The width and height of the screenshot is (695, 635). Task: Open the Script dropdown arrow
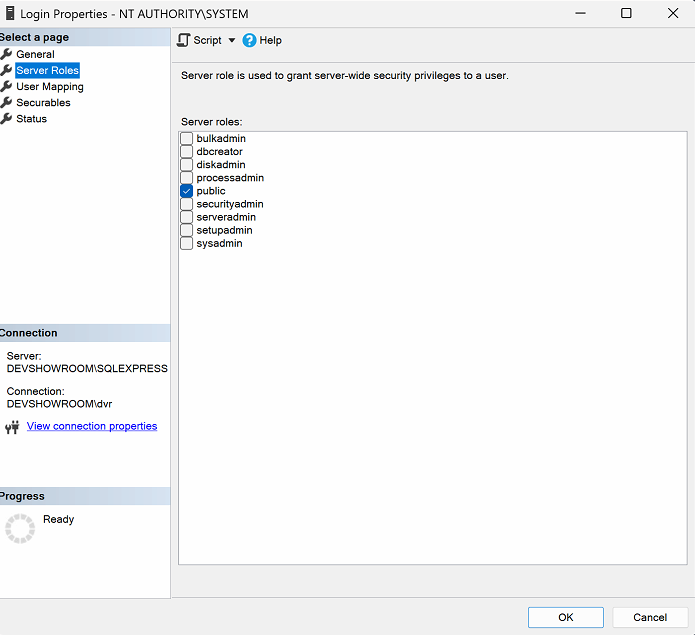232,41
